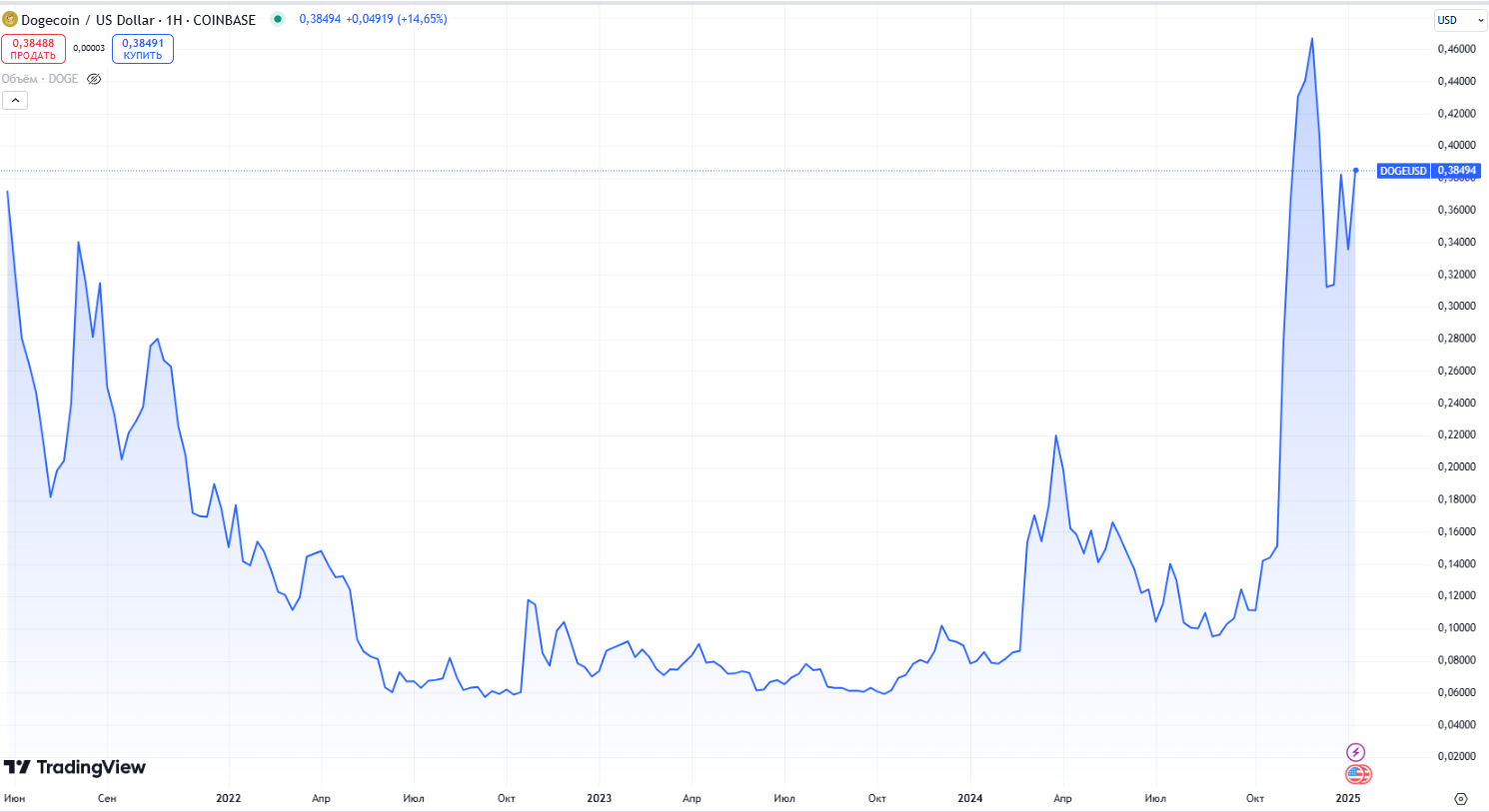Click the 2022 label on time axis
This screenshot has height=812, width=1489.
pos(229,798)
